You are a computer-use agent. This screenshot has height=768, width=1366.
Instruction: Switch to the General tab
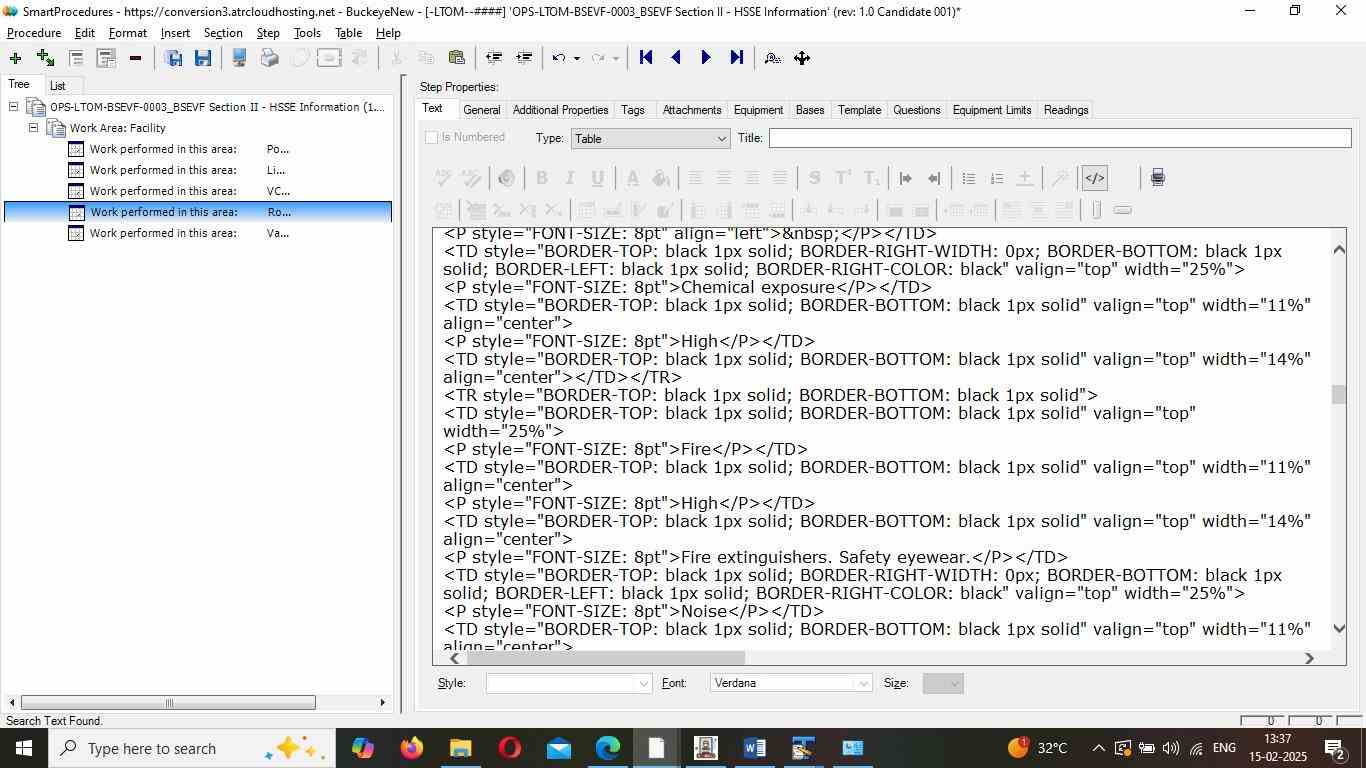pos(481,110)
